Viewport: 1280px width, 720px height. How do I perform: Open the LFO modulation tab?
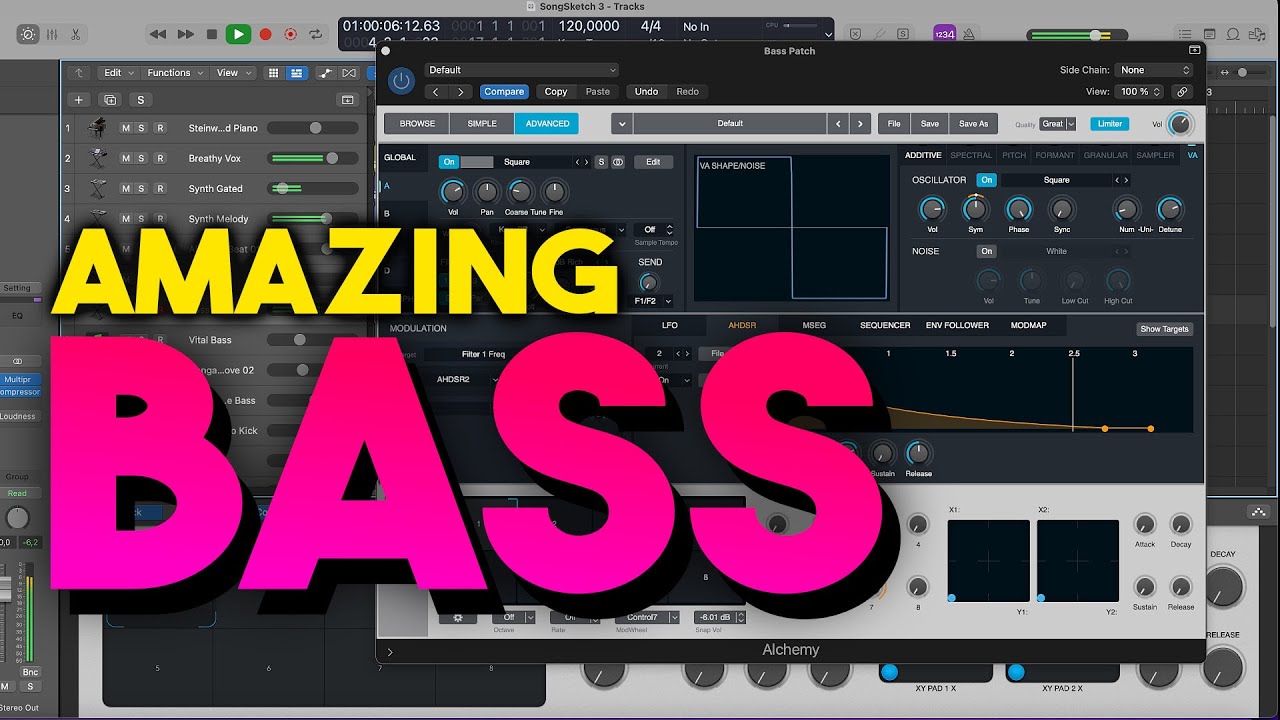670,325
